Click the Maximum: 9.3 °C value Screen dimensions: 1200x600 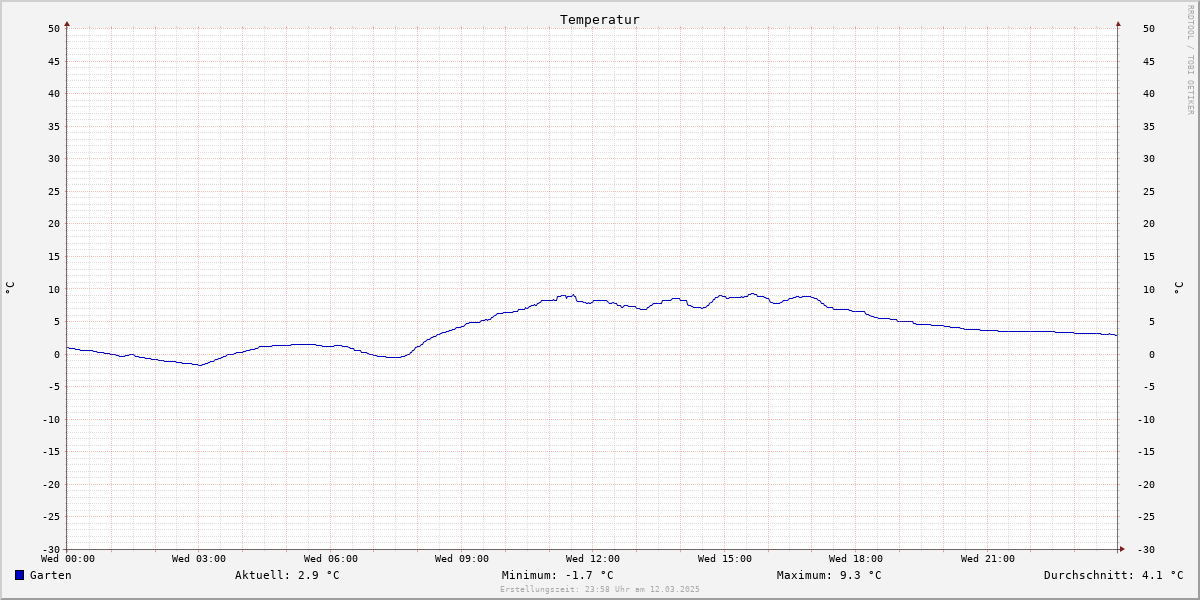tap(829, 575)
